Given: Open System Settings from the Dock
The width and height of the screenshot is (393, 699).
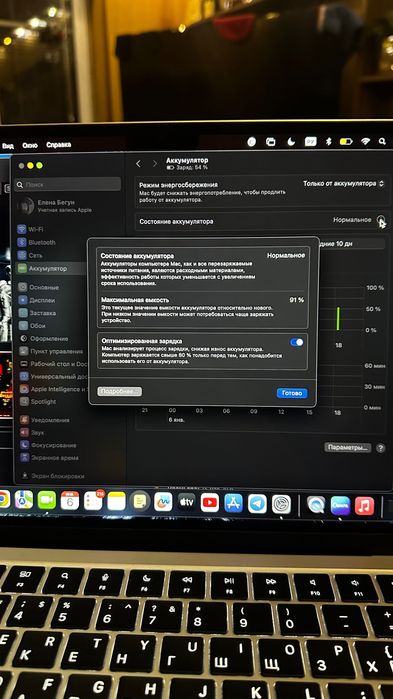Looking at the screenshot, I should [x=281, y=504].
